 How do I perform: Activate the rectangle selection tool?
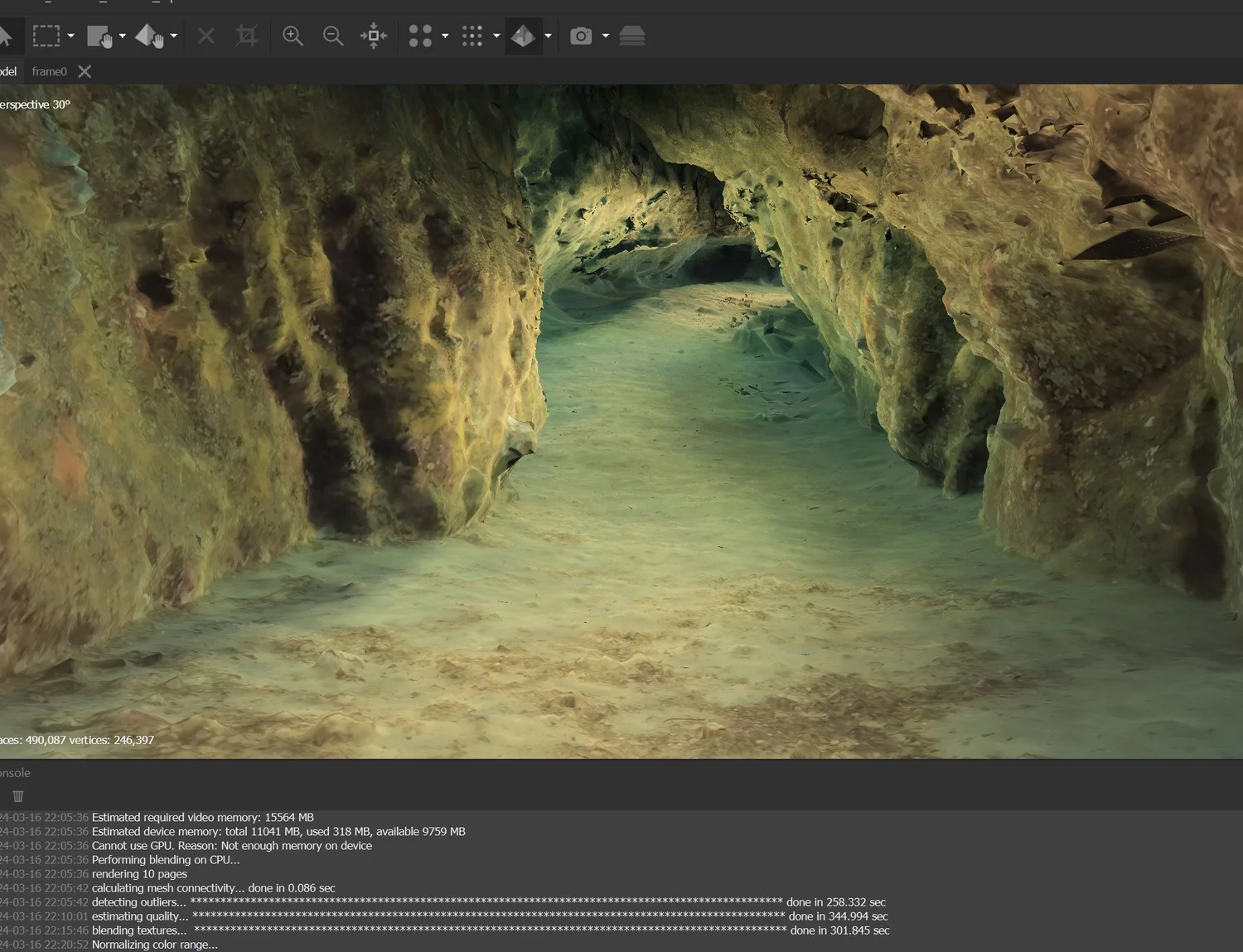(47, 36)
